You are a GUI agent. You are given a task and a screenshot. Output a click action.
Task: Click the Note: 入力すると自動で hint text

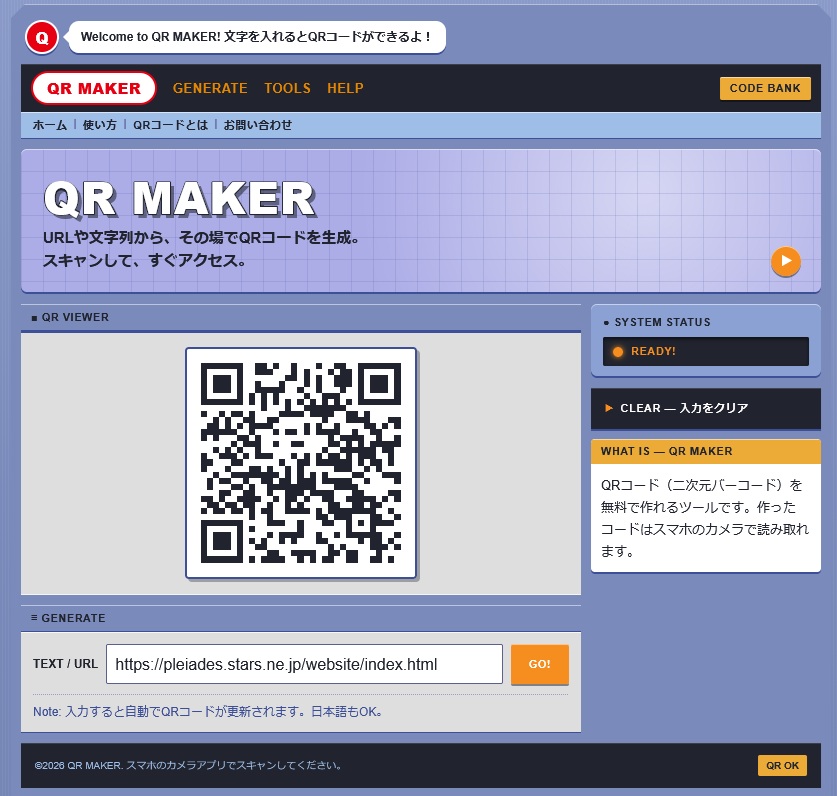[208, 712]
